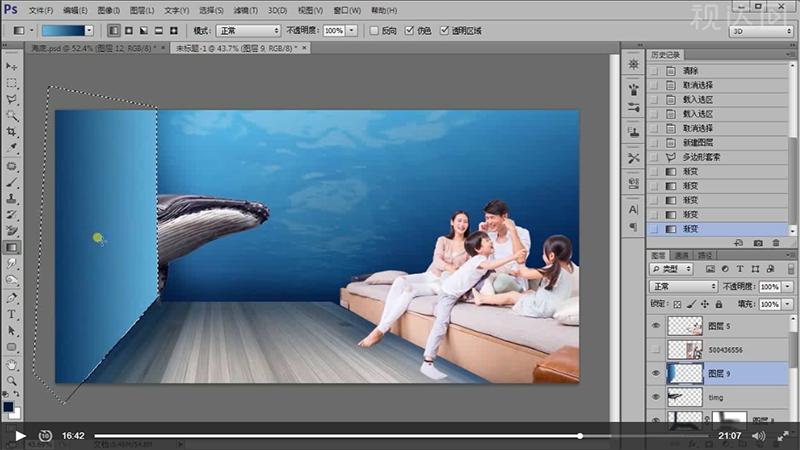This screenshot has width=800, height=450.
Task: Click the foreground color swatch
Action: 8,407
